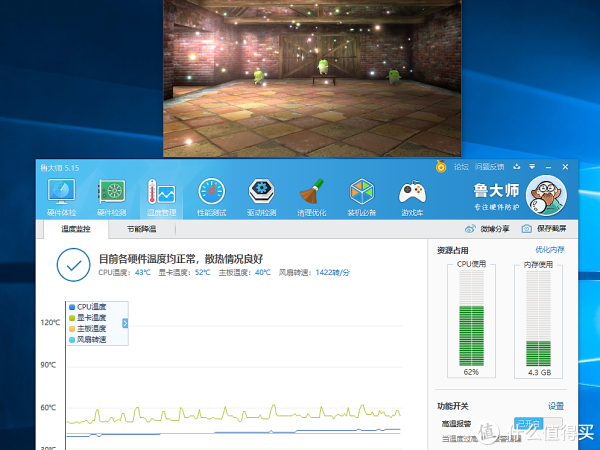This screenshot has width=600, height=450.
Task: Toggle 主板温度 legend entry
Action: 88,328
